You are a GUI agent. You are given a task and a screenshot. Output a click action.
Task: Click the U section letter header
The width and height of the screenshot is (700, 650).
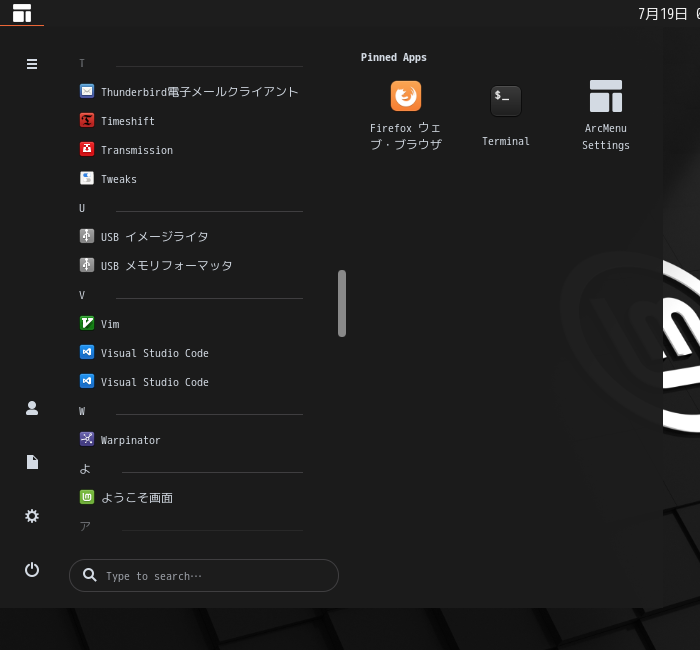click(82, 208)
